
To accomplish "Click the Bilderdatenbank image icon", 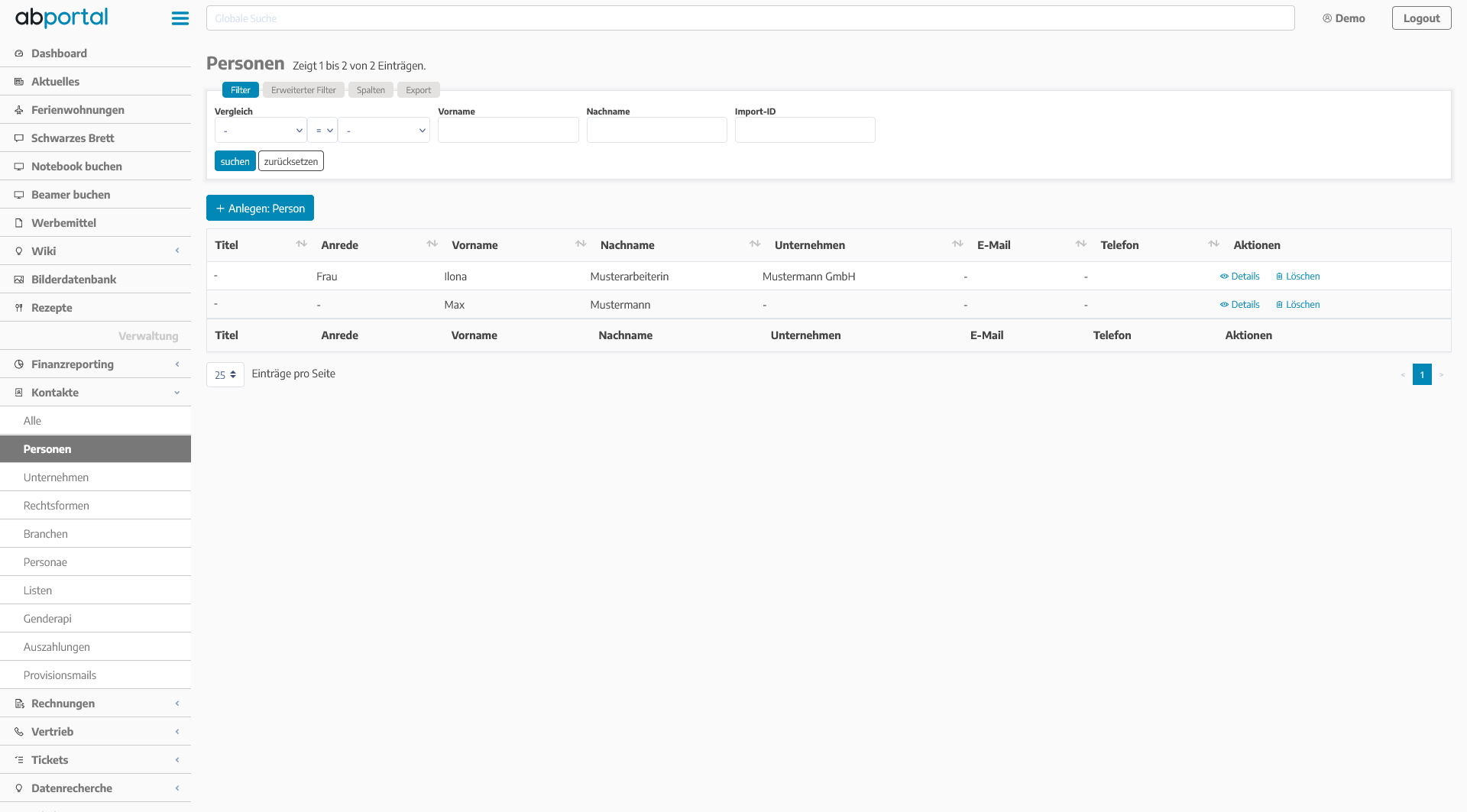I will pyautogui.click(x=19, y=280).
